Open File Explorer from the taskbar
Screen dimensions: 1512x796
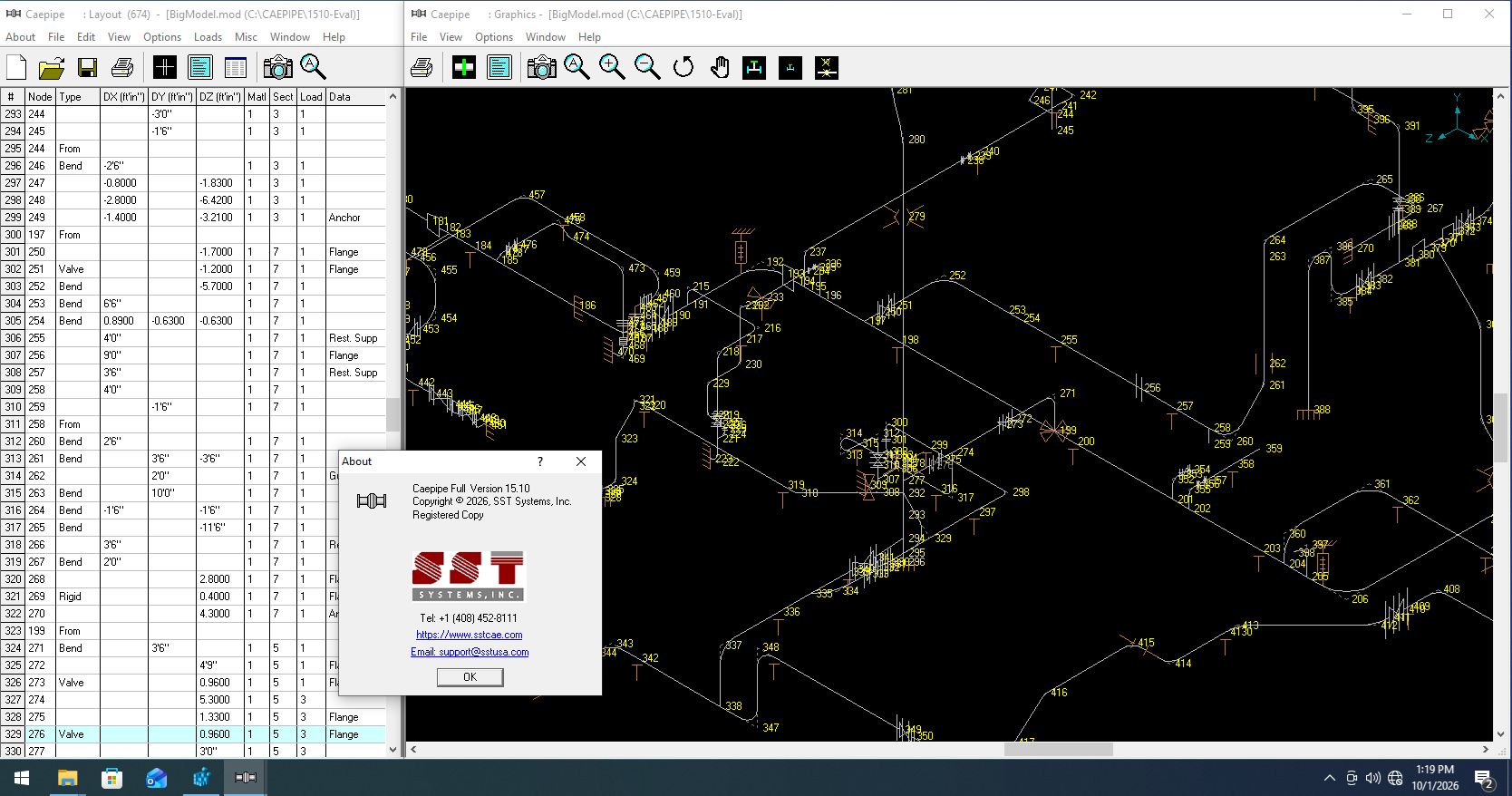[x=67, y=778]
